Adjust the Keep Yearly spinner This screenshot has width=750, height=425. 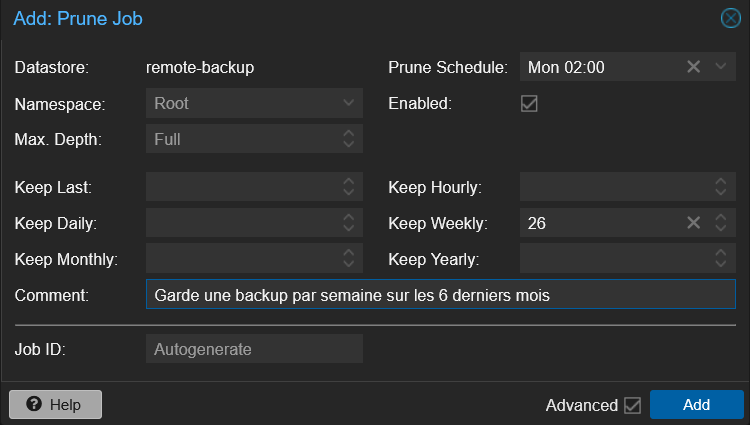point(722,259)
